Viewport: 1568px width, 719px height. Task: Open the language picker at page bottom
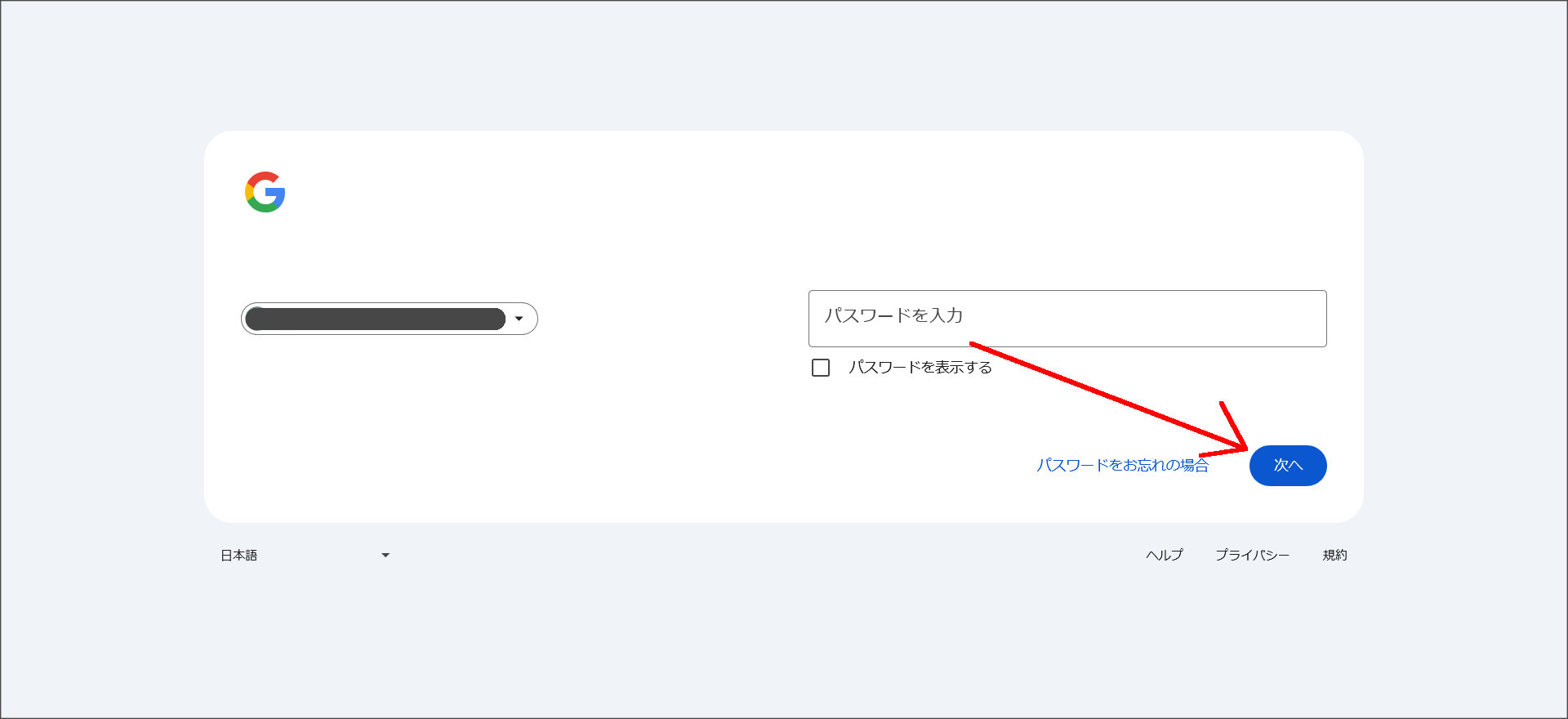(302, 555)
